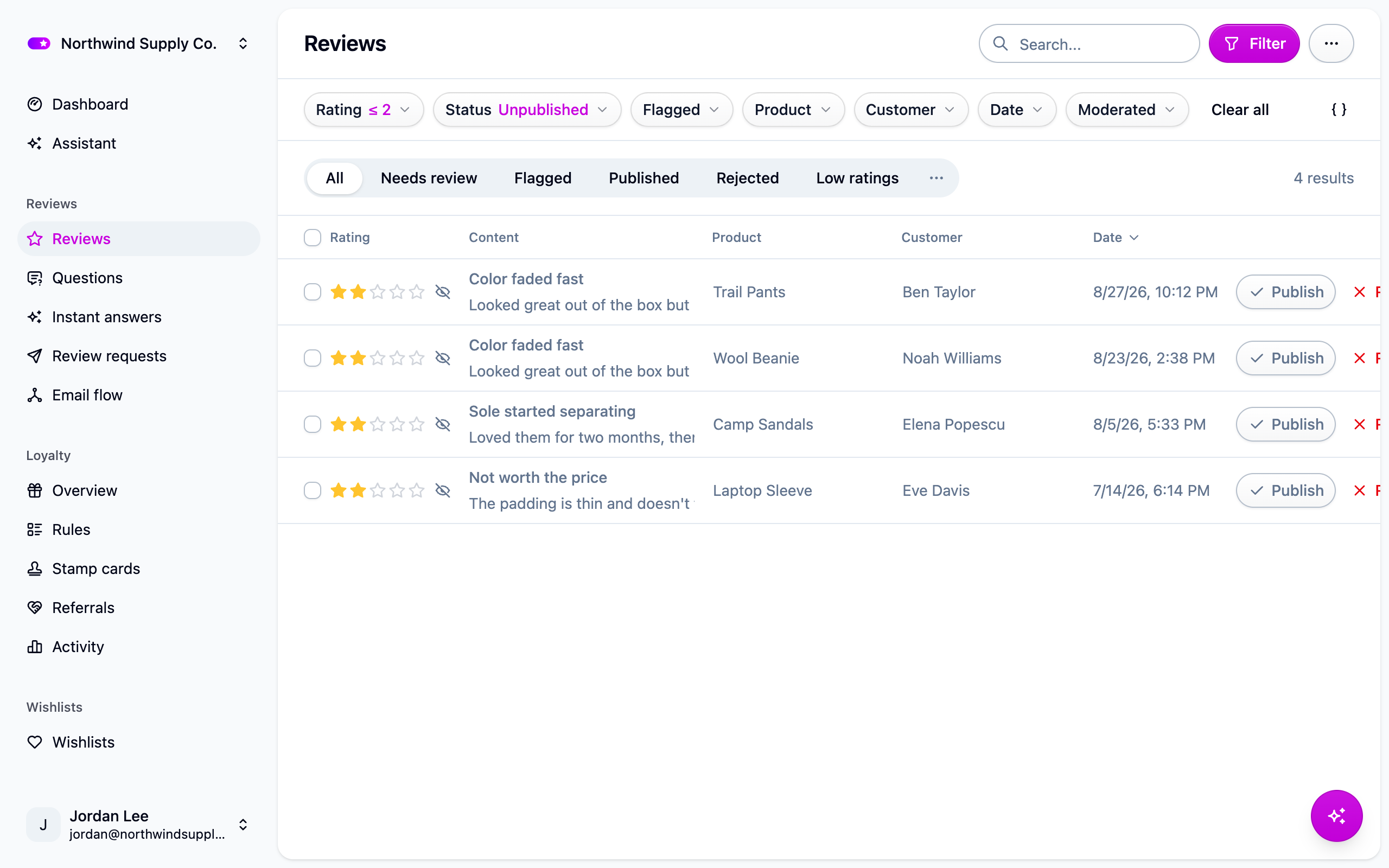Go to Questions in sidebar

tap(138, 278)
